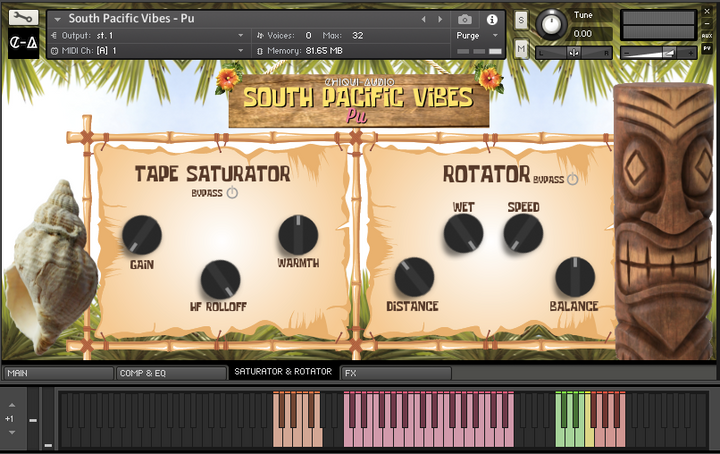Click the Voices count 0
The image size is (720, 454).
click(x=309, y=35)
